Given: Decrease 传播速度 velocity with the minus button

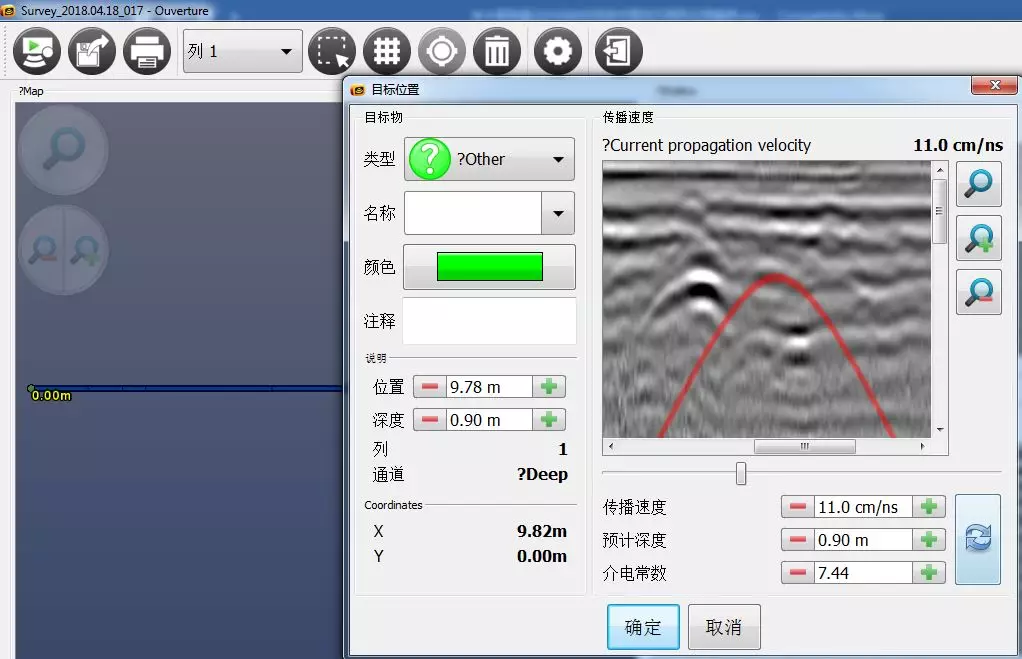Looking at the screenshot, I should click(x=797, y=507).
